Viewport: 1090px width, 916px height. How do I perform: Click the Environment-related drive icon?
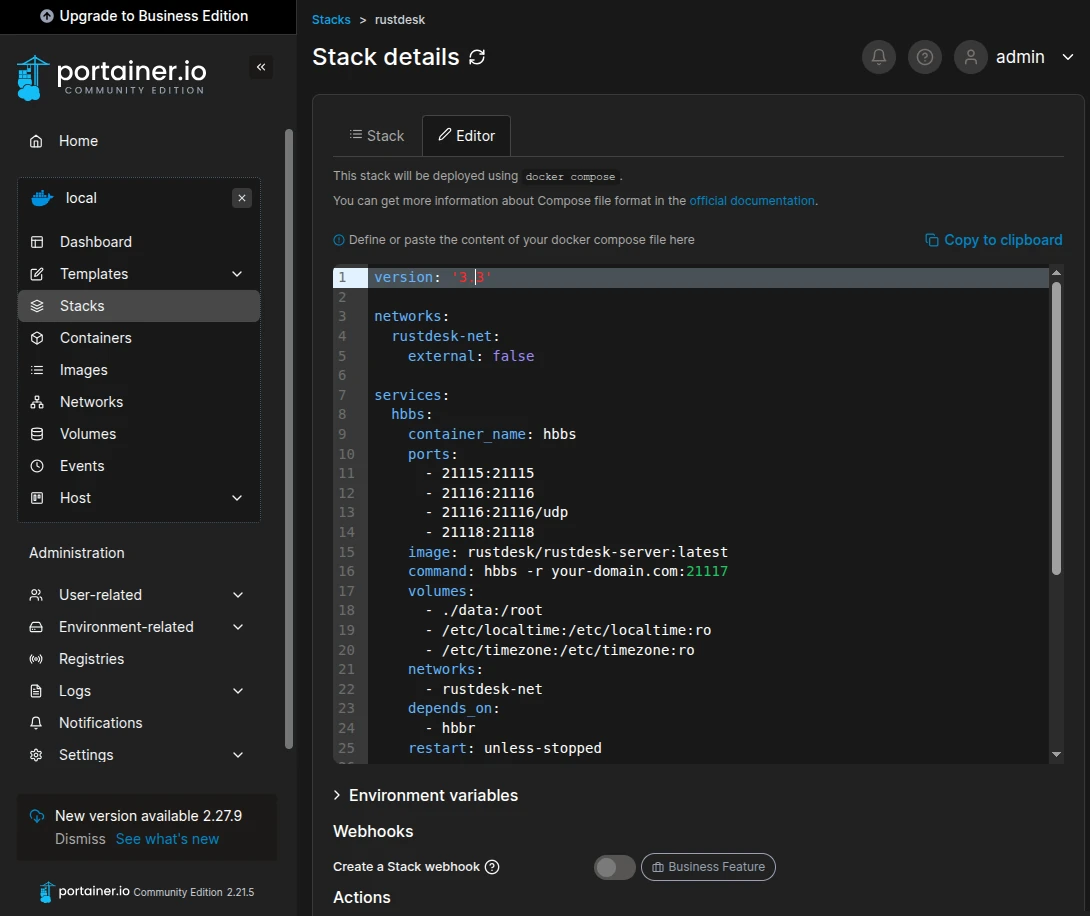click(36, 627)
